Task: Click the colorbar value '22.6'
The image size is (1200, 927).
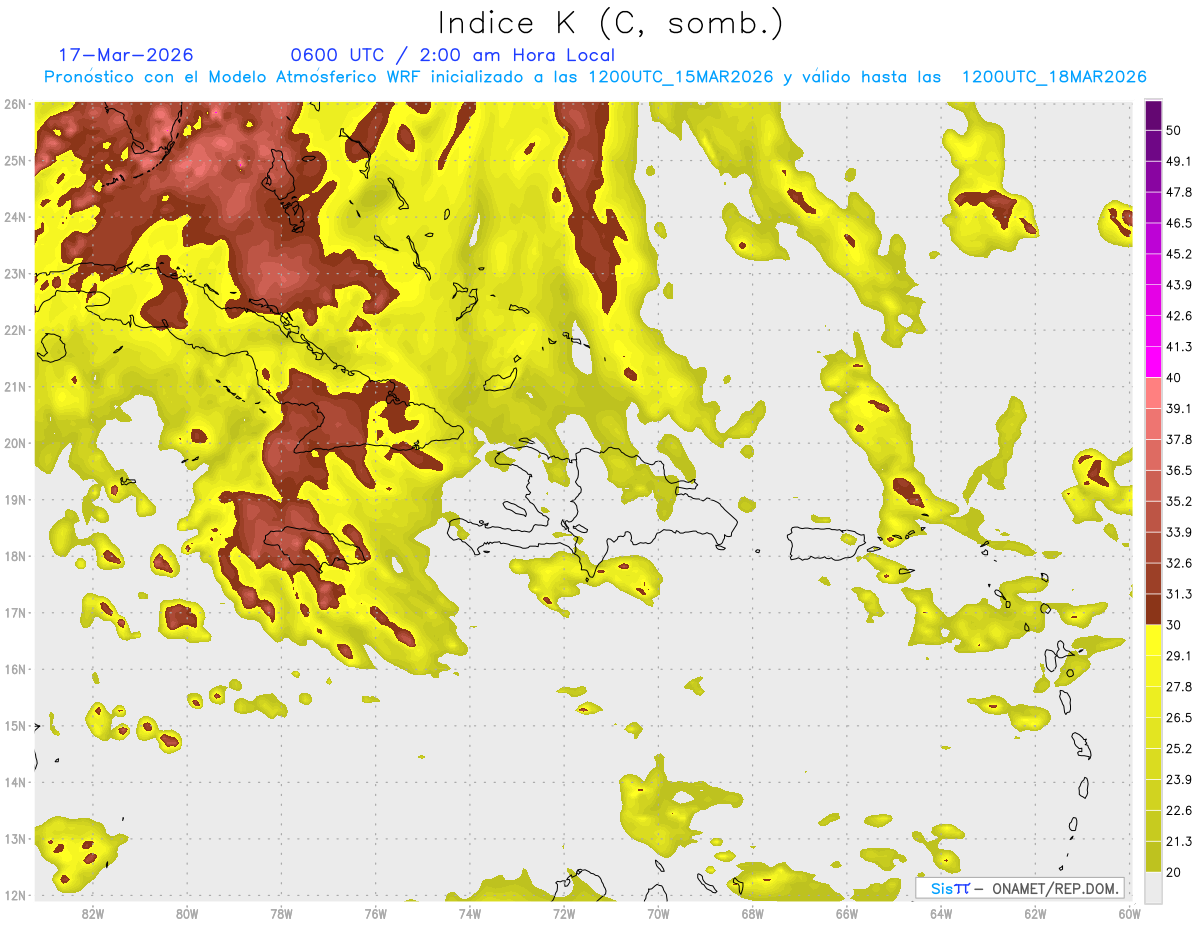Action: pyautogui.click(x=1178, y=811)
